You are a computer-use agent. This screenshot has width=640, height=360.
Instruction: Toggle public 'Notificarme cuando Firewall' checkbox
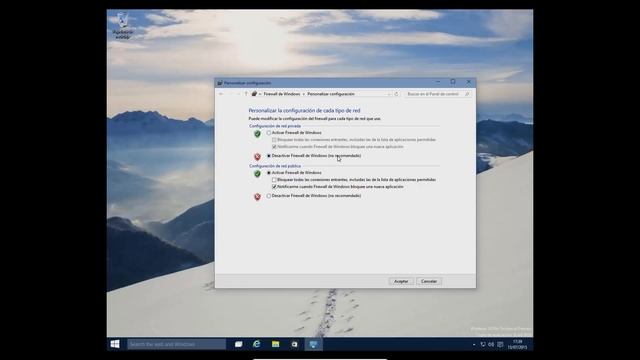click(x=274, y=187)
